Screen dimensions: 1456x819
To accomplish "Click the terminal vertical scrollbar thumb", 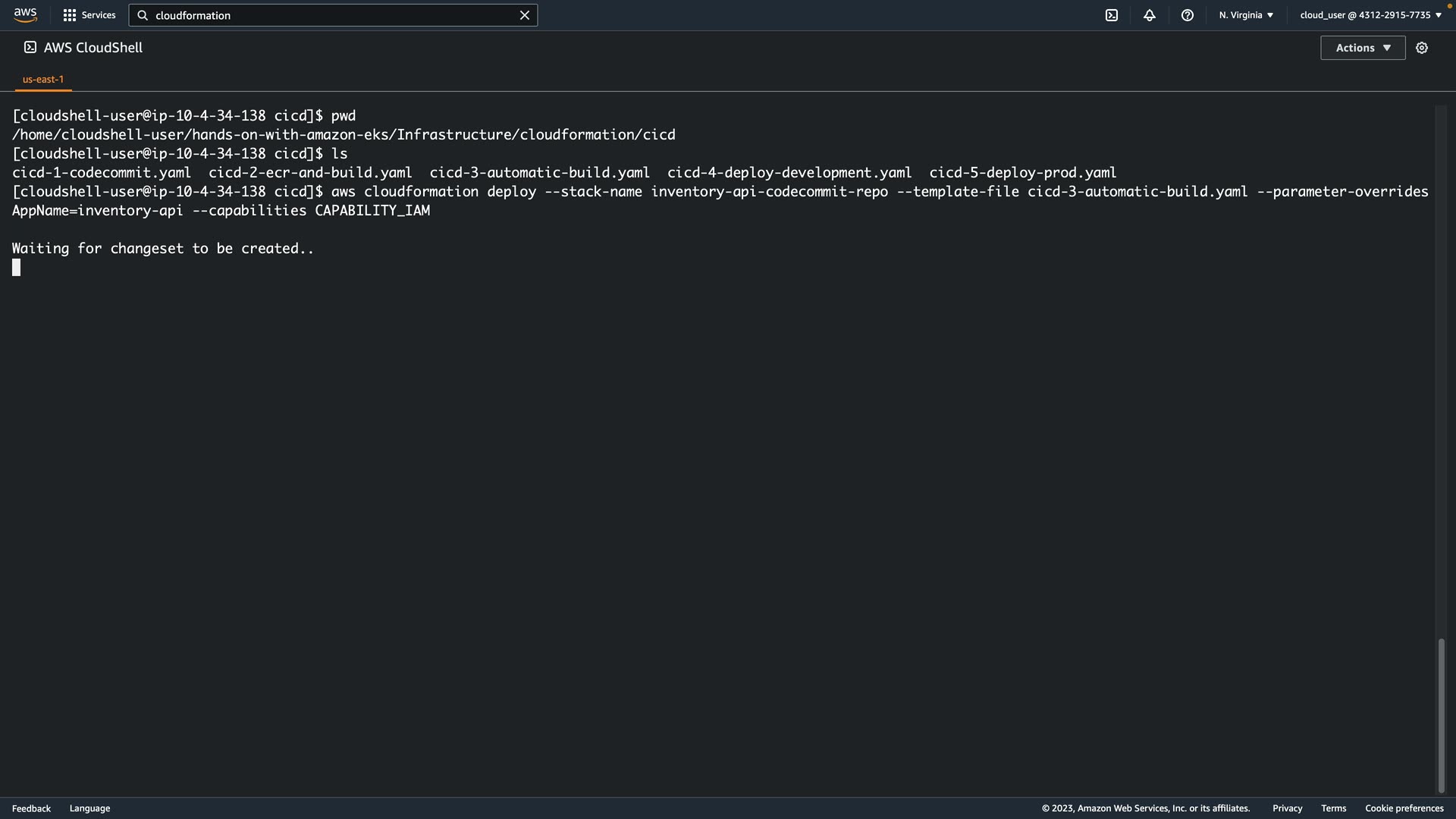I will 1441,715.
